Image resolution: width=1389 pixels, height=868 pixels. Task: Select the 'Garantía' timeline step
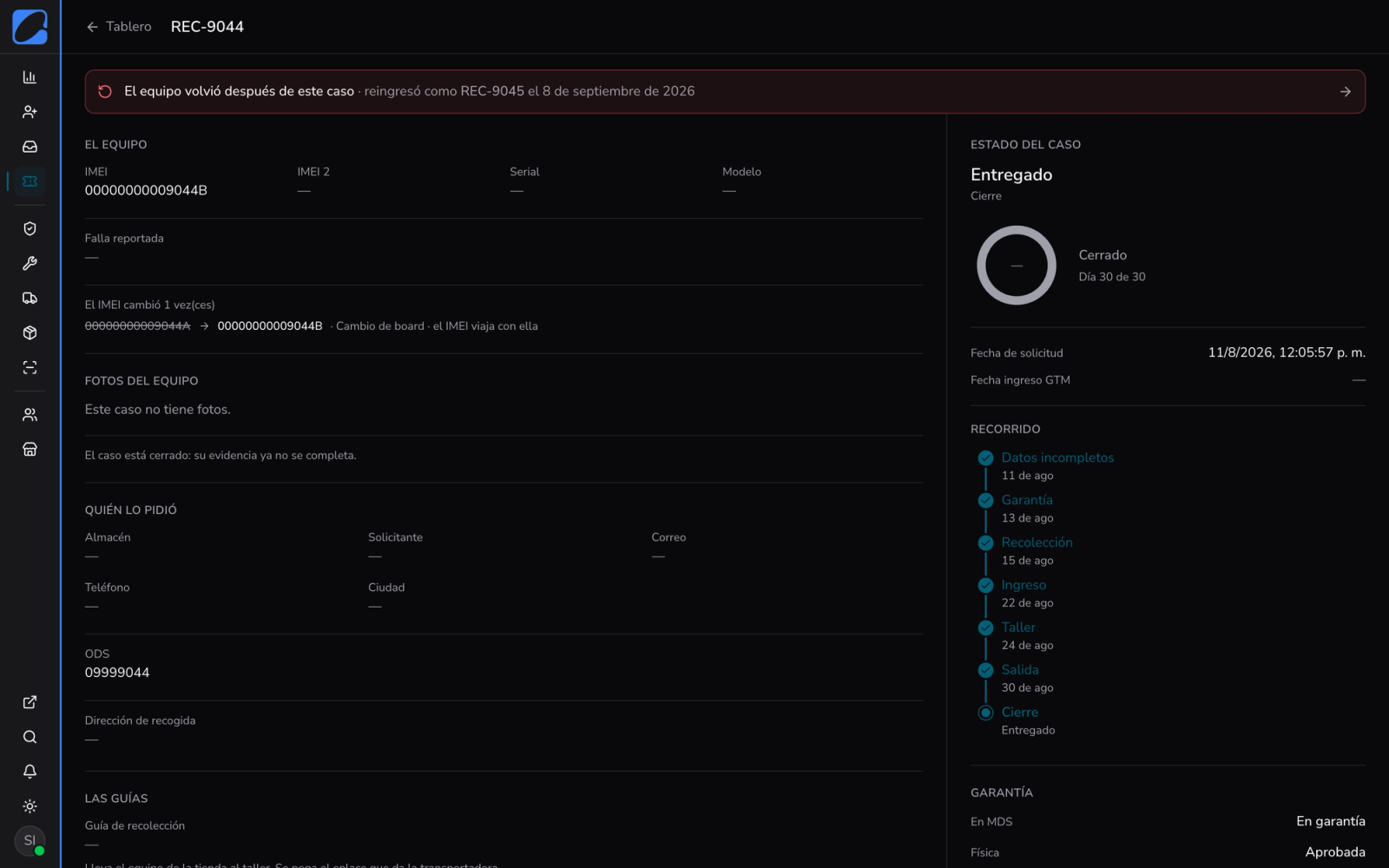click(x=1027, y=500)
